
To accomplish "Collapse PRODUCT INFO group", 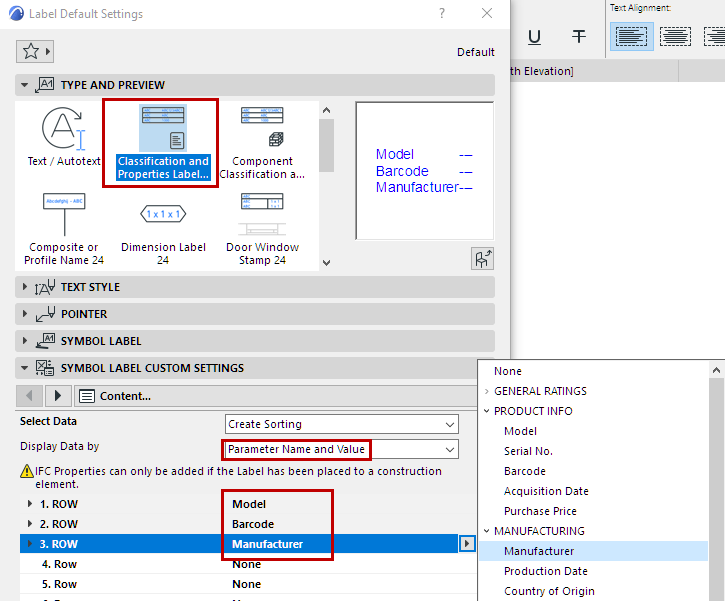I will point(486,411).
